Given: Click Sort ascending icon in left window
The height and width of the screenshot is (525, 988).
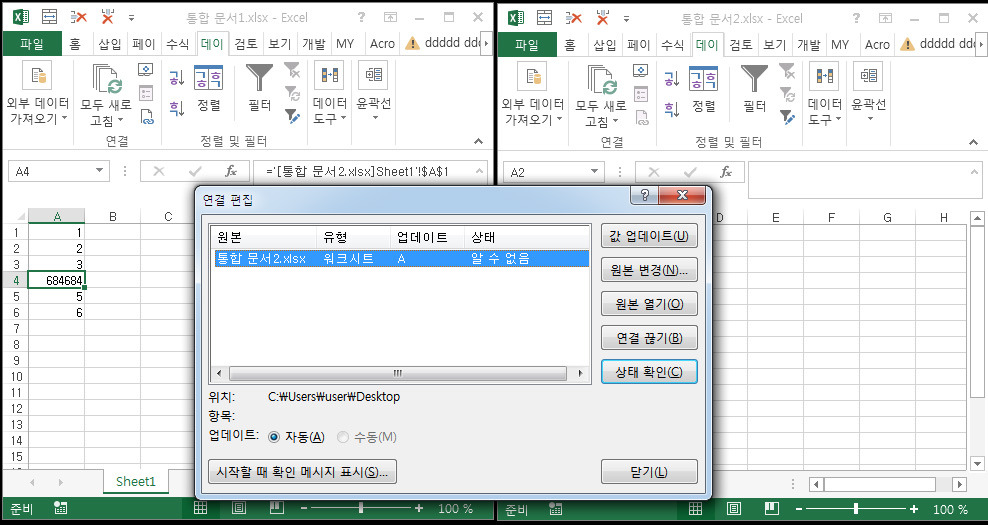Looking at the screenshot, I should pyautogui.click(x=176, y=78).
